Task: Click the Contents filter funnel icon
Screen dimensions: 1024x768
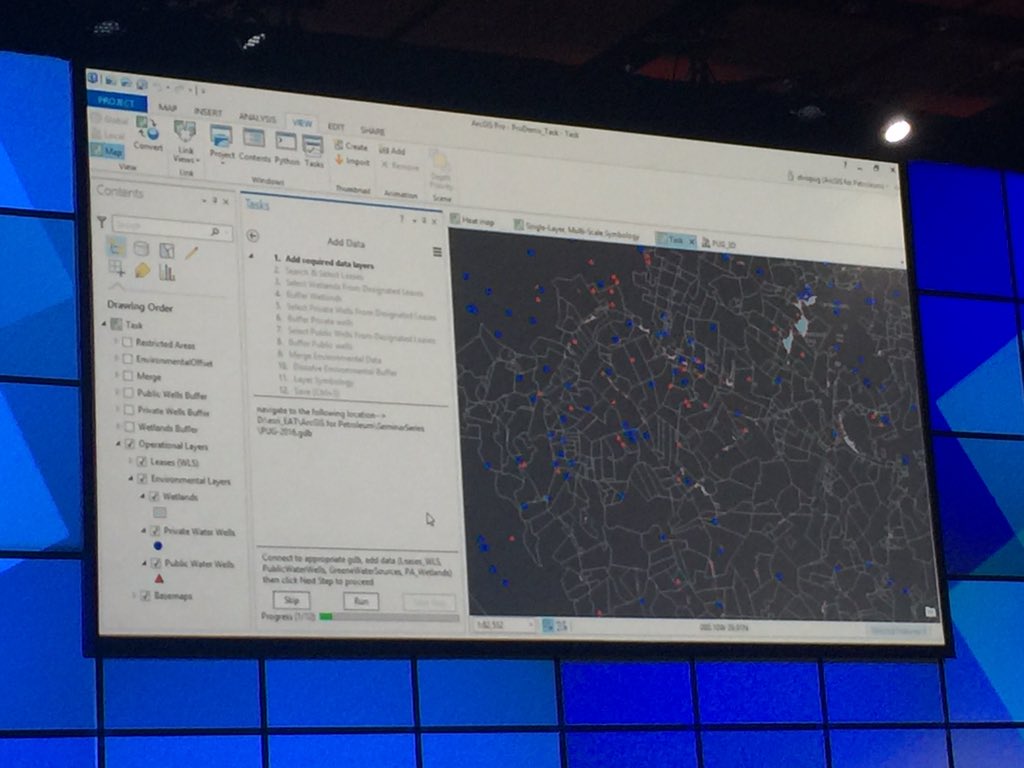Action: point(102,222)
